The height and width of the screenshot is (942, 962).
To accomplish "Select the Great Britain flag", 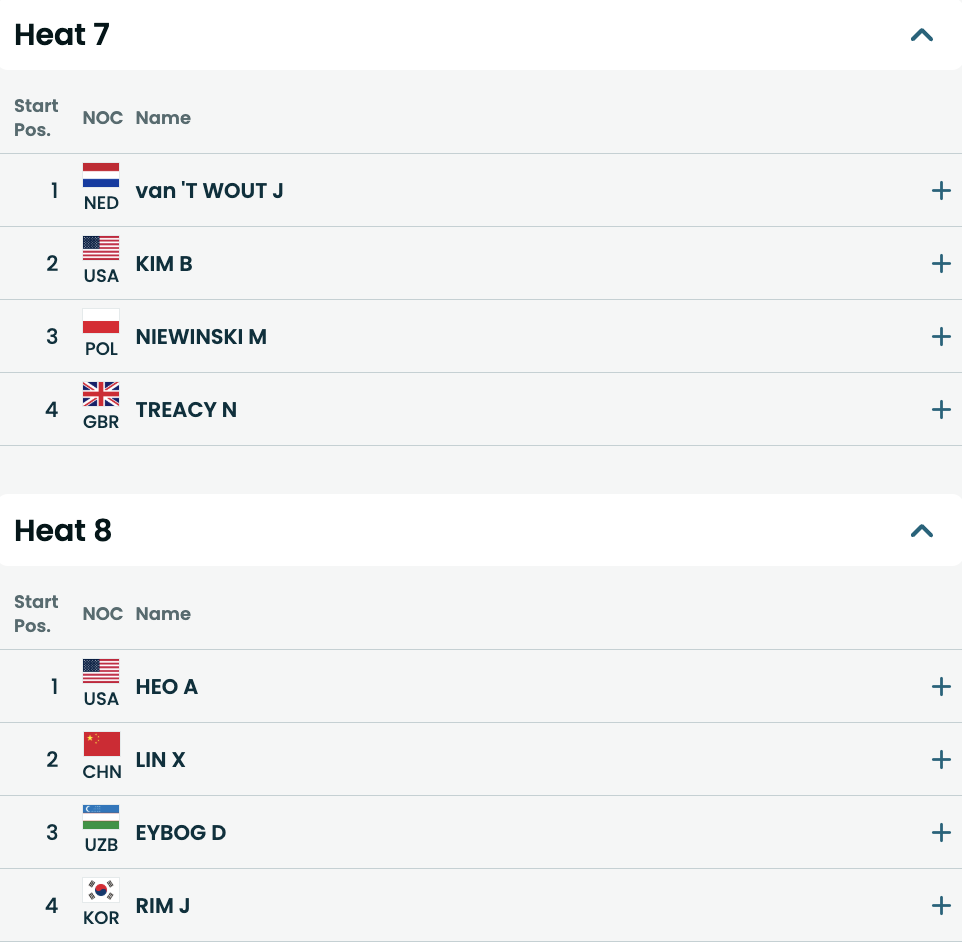I will pos(101,394).
